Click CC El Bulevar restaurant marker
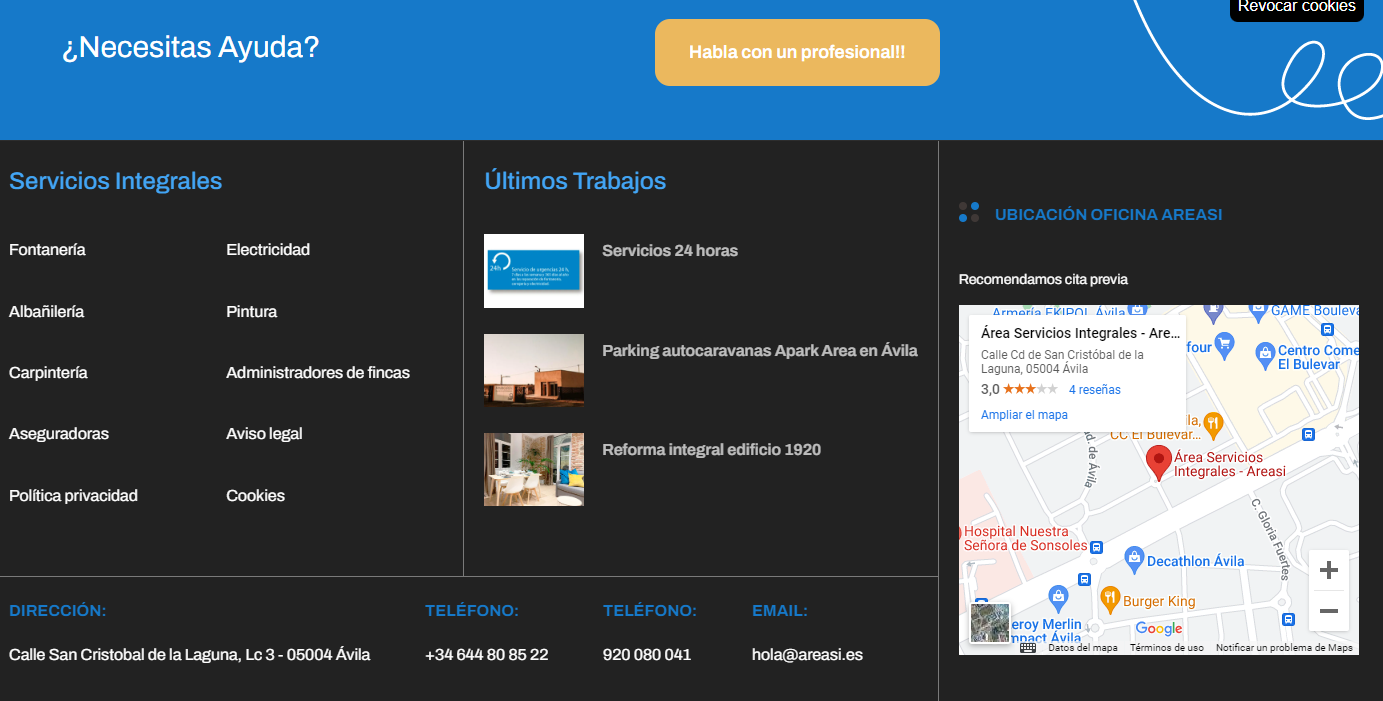Screen dimensions: 1383x701 pos(1213,424)
